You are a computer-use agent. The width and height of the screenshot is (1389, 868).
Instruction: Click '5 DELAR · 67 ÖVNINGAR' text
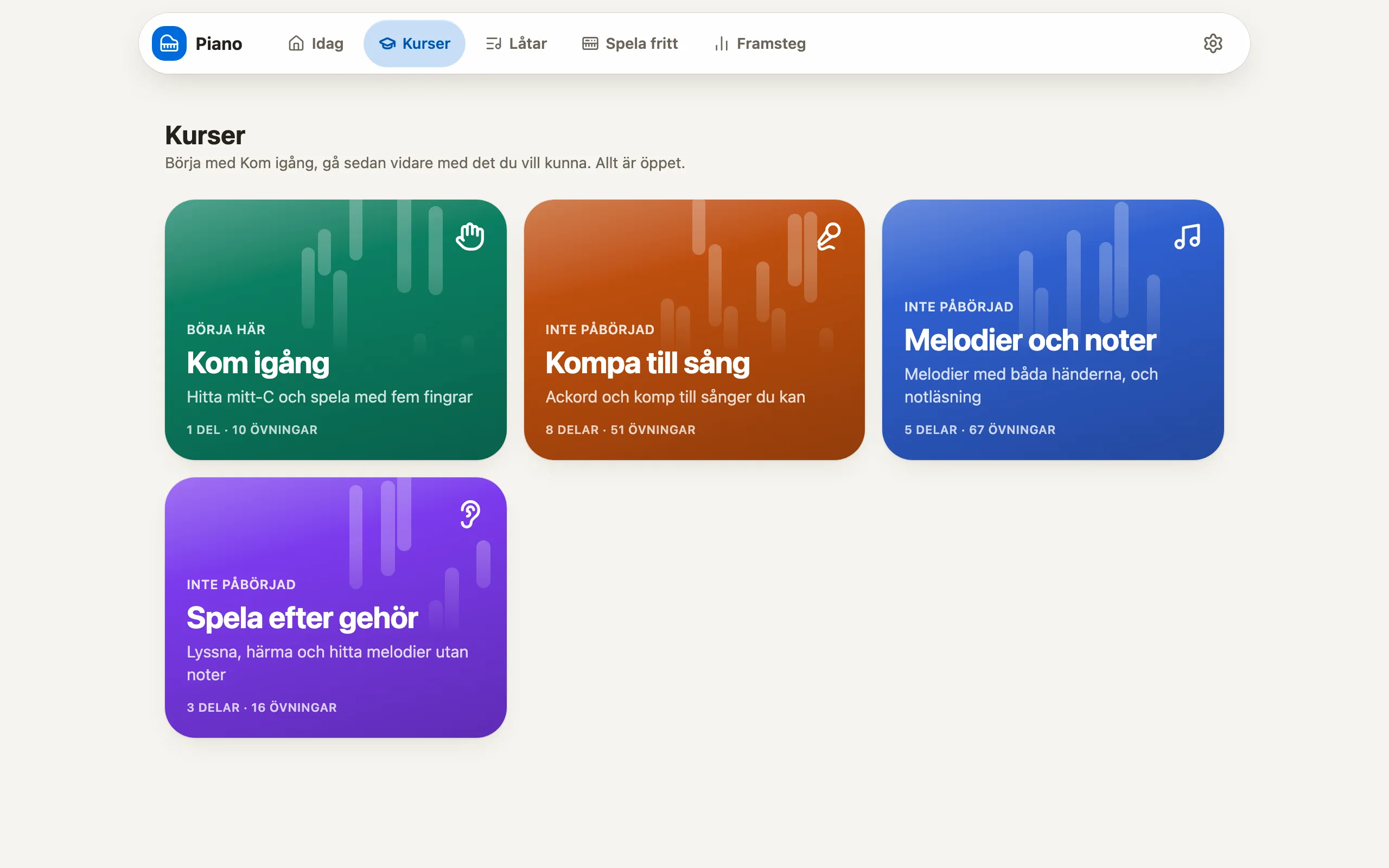point(980,430)
